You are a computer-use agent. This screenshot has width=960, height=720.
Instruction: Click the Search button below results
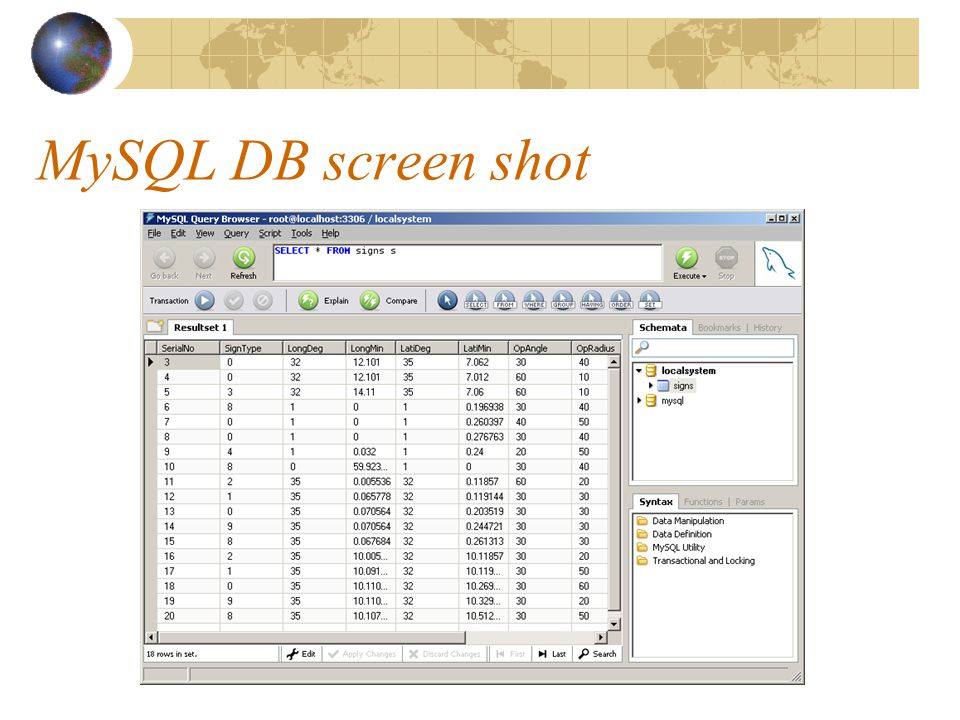(598, 654)
